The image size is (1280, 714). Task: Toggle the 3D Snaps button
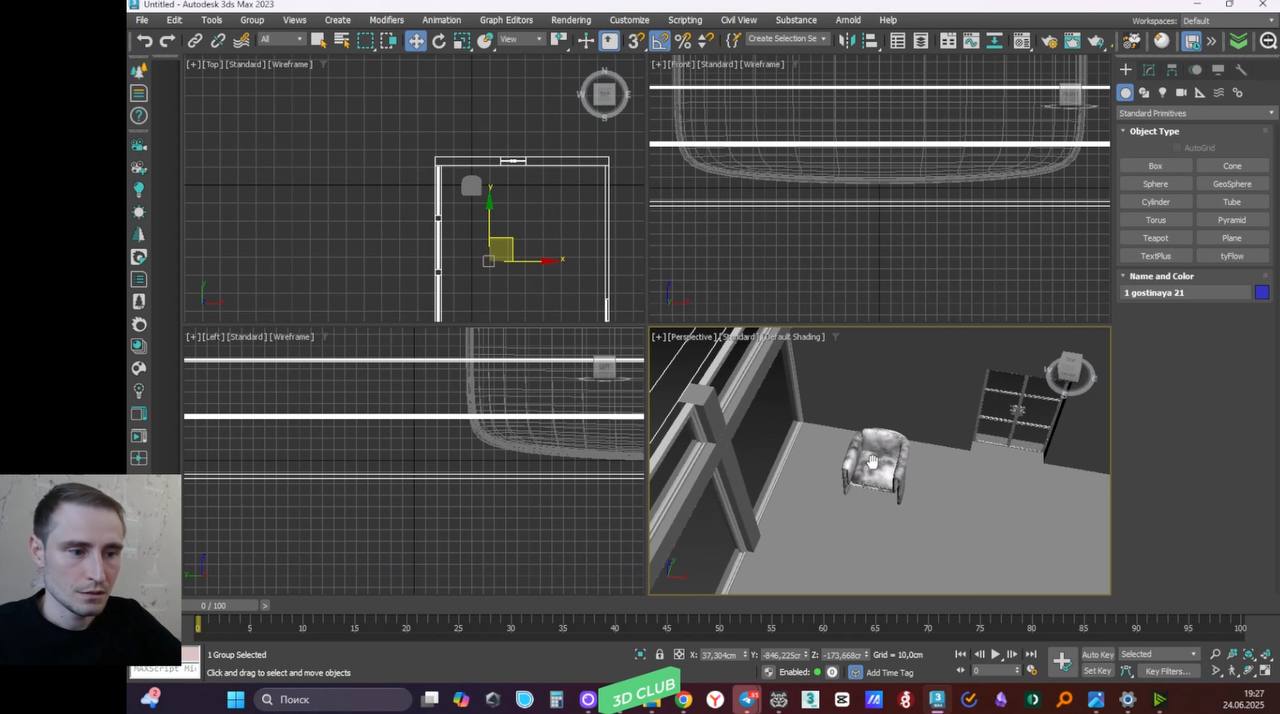pos(636,40)
